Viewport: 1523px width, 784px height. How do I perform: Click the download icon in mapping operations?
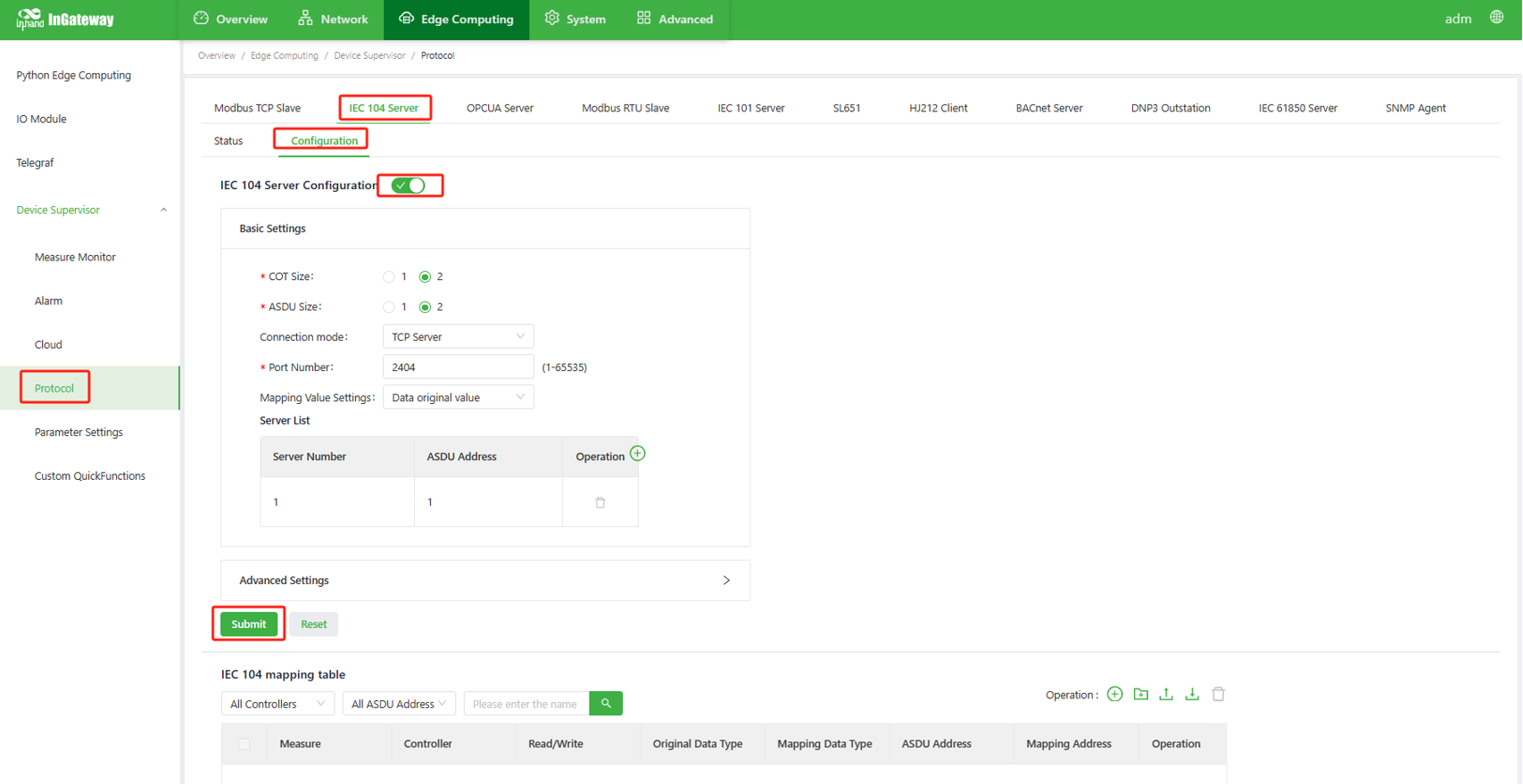tap(1192, 694)
